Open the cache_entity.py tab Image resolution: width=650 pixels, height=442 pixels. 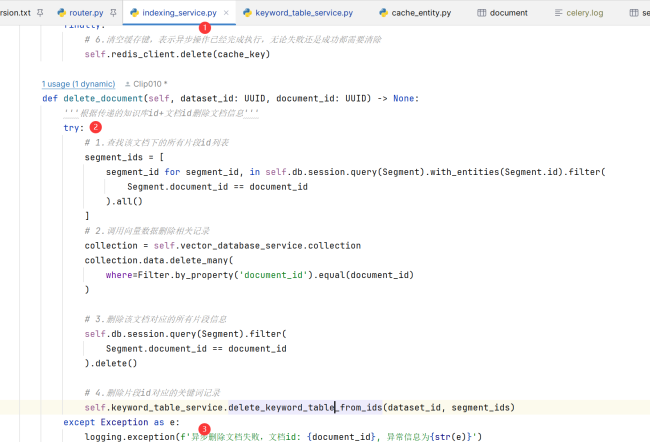[421, 13]
